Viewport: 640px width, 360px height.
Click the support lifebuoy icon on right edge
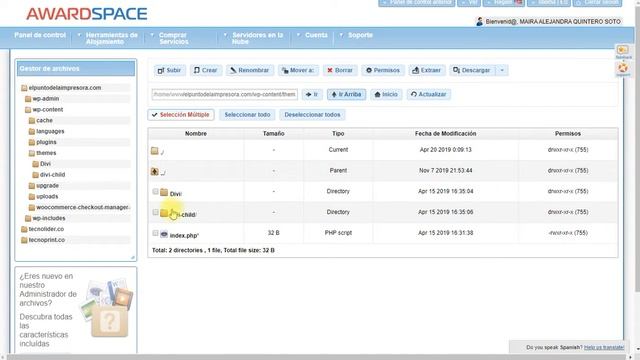coord(623,69)
